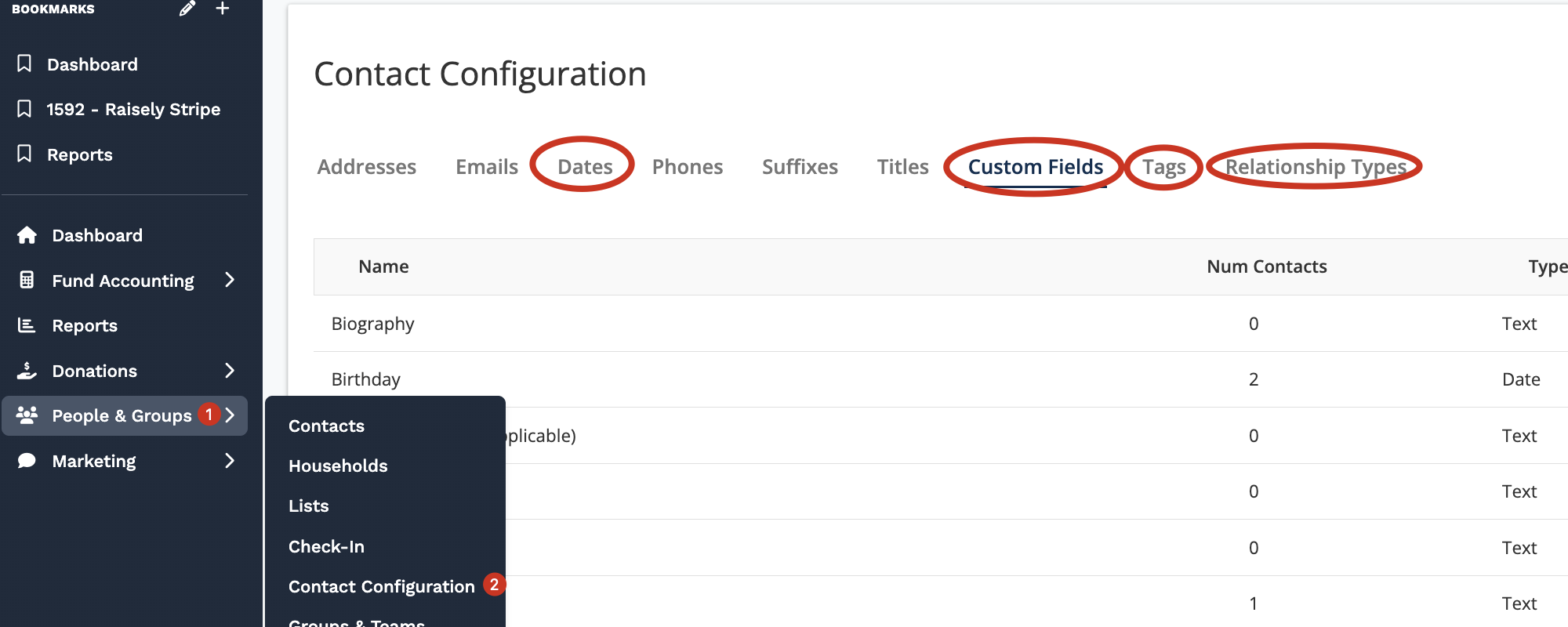Click the pencil edit bookmarks icon
The image size is (1568, 627).
tap(187, 9)
